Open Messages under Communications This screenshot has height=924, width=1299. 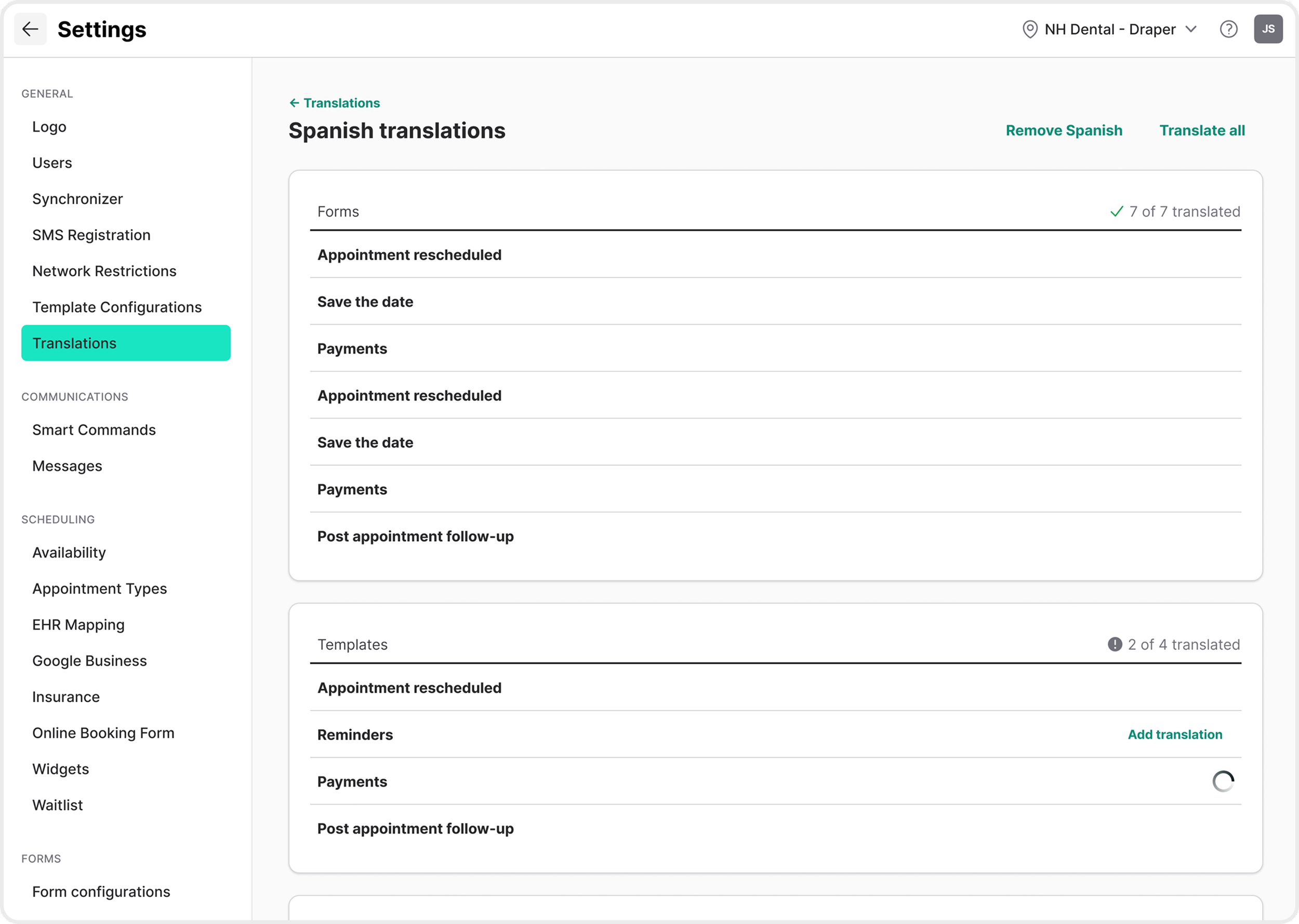click(x=126, y=466)
